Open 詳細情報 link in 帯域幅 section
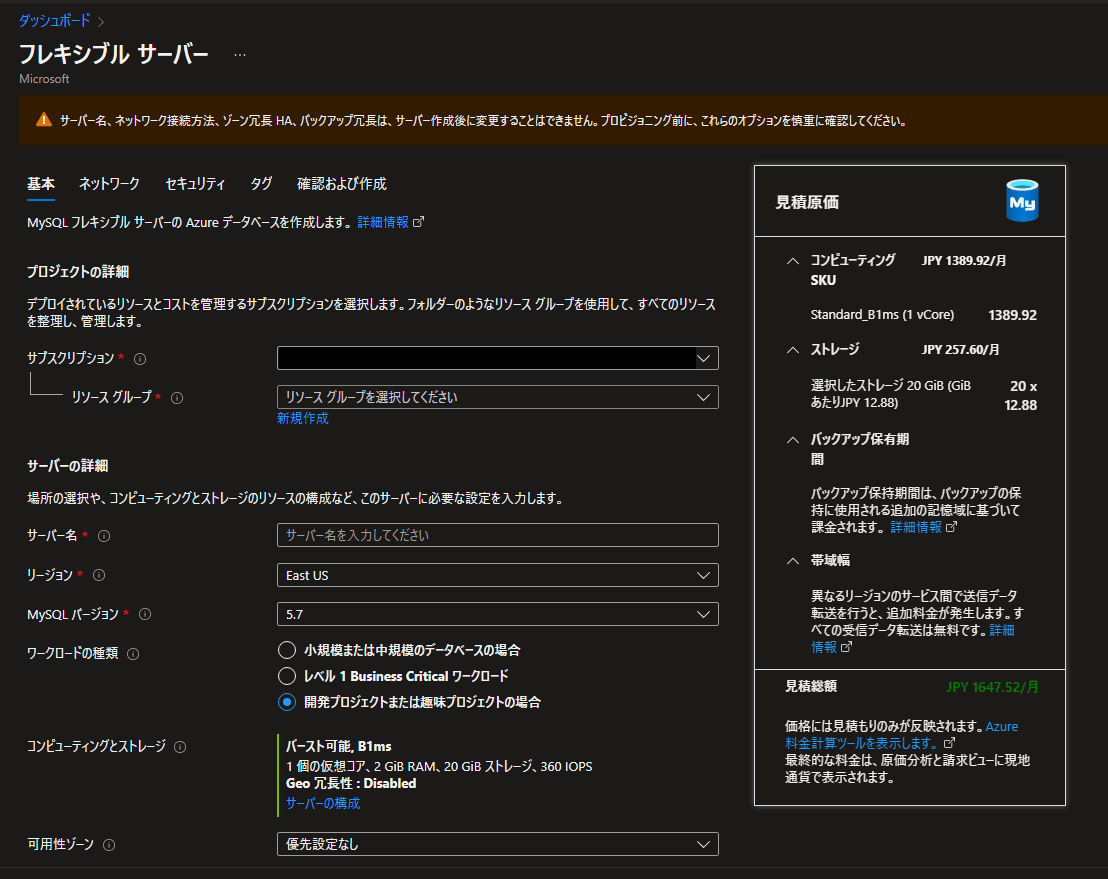The height and width of the screenshot is (879, 1108). (912, 639)
